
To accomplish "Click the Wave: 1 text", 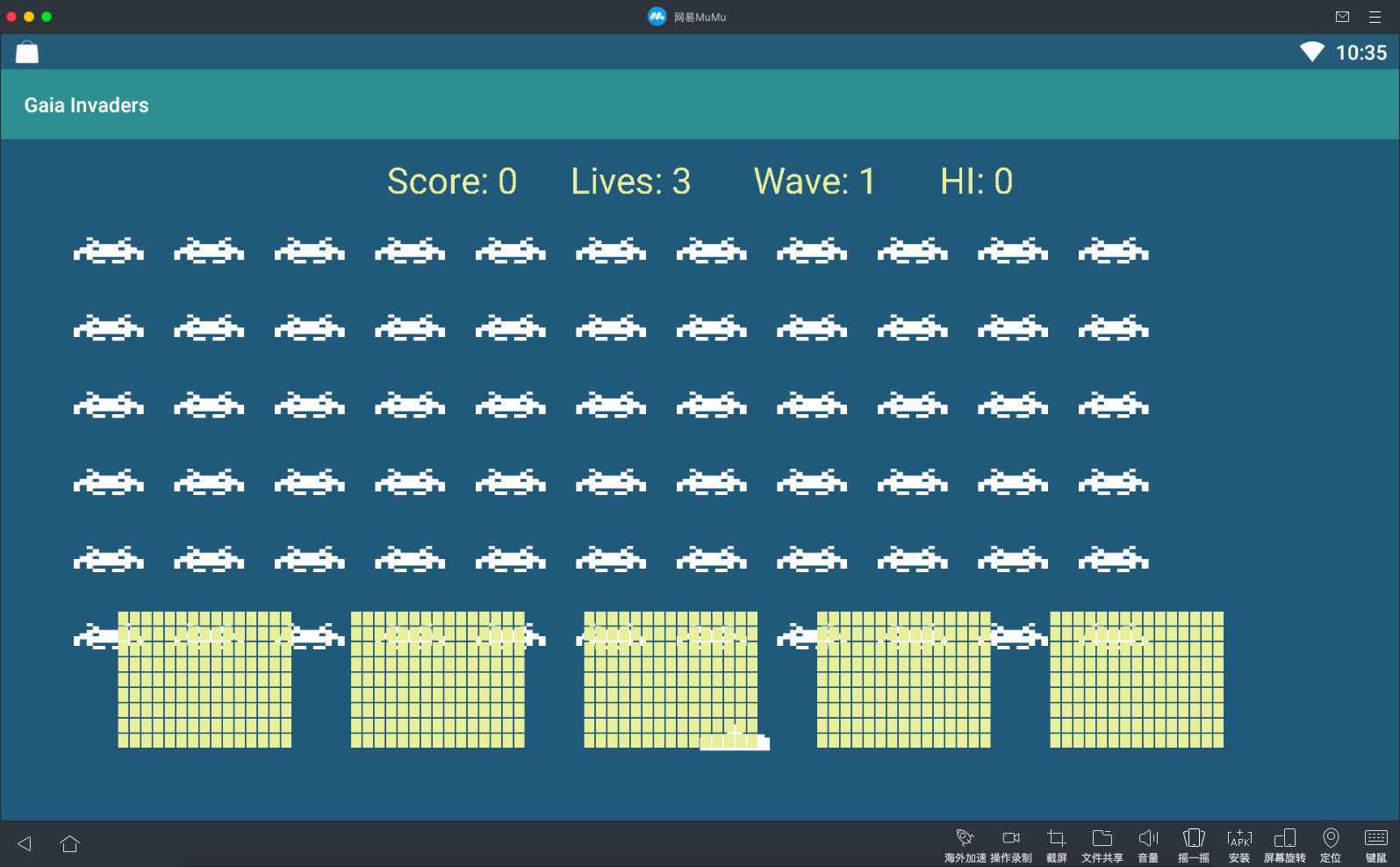I will coord(815,182).
